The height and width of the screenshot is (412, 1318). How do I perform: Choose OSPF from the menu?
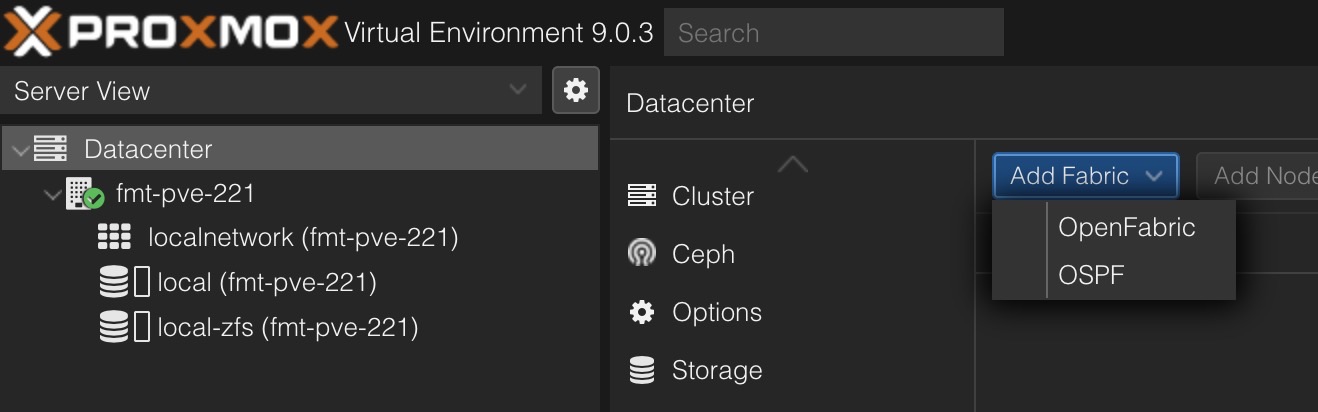(1091, 274)
